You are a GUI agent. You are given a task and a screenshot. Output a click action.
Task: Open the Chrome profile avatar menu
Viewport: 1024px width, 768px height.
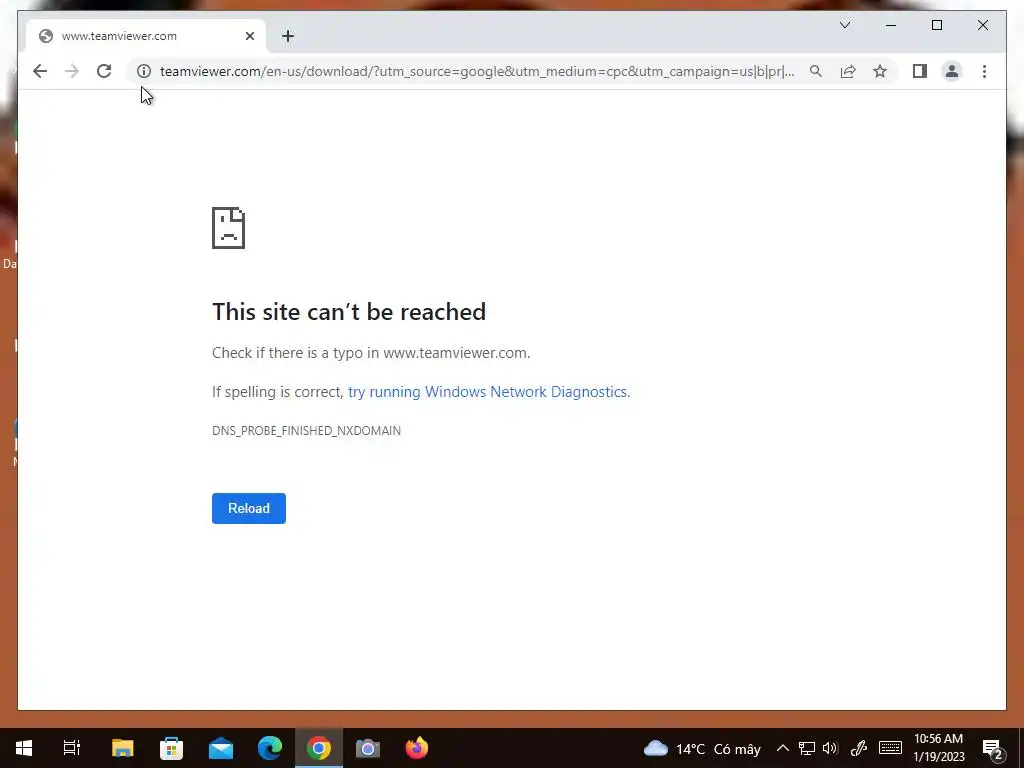(x=952, y=71)
